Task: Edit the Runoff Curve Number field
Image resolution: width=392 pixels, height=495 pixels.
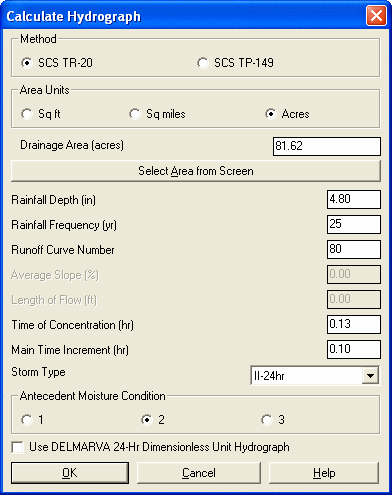Action: tap(354, 249)
